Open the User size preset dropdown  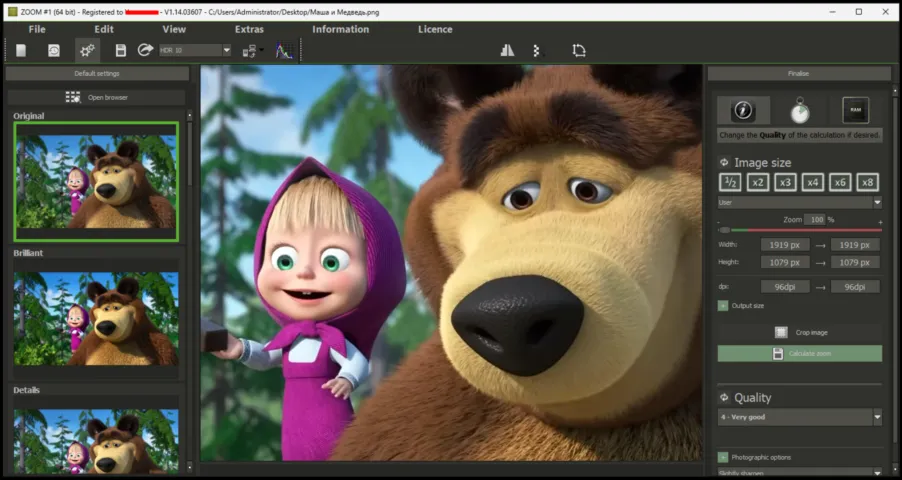click(x=800, y=203)
